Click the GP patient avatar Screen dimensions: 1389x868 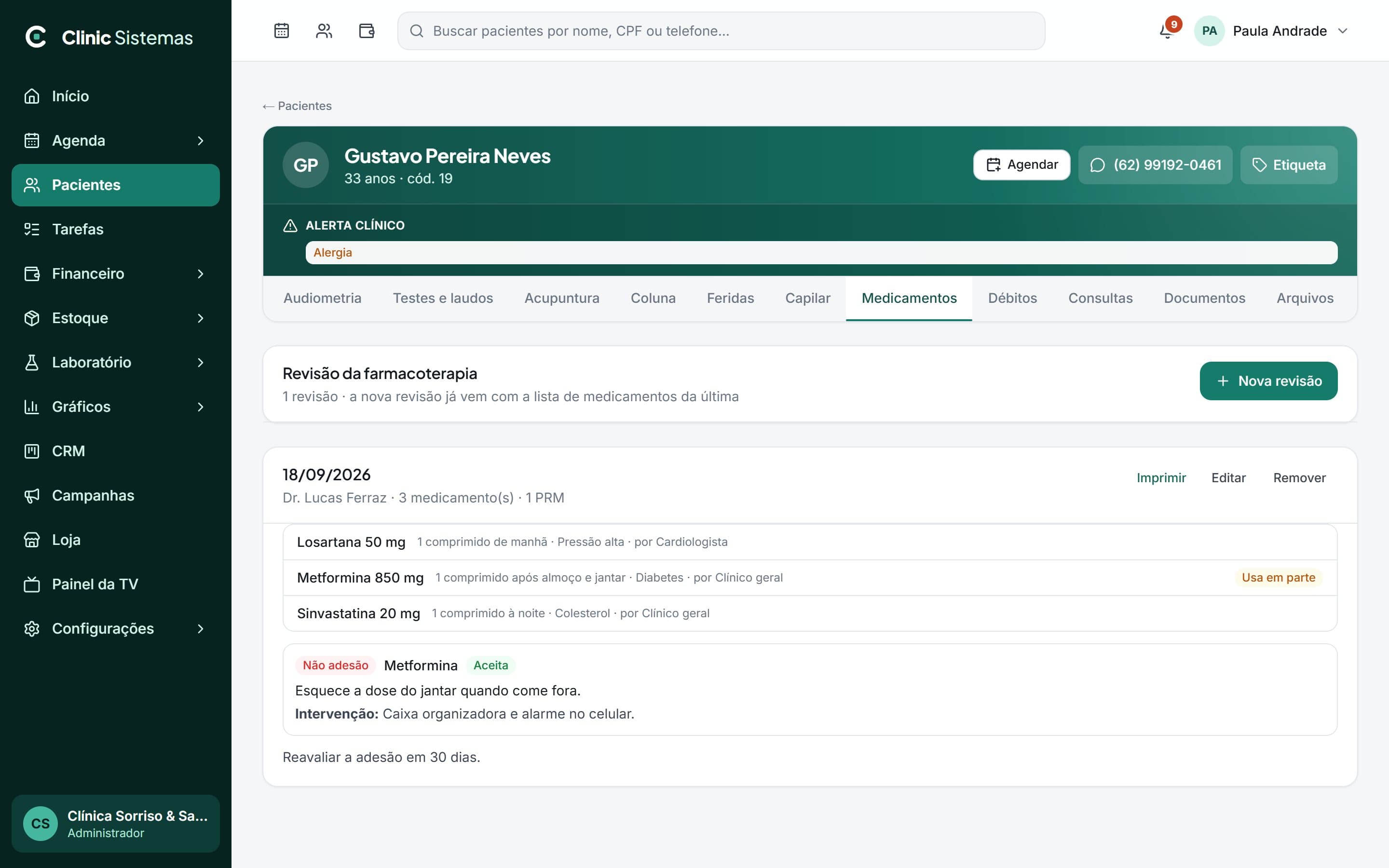click(x=305, y=165)
